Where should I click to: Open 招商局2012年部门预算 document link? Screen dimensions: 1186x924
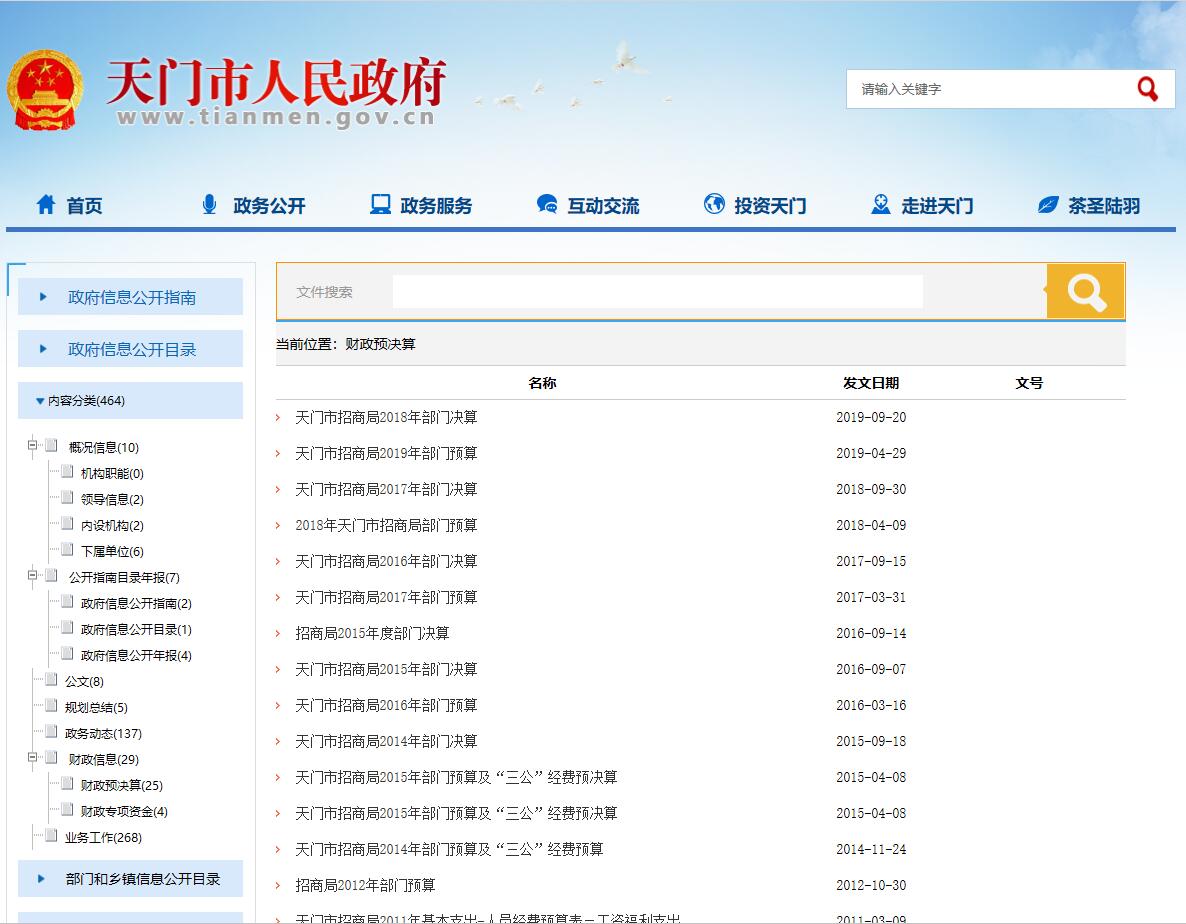coord(365,885)
